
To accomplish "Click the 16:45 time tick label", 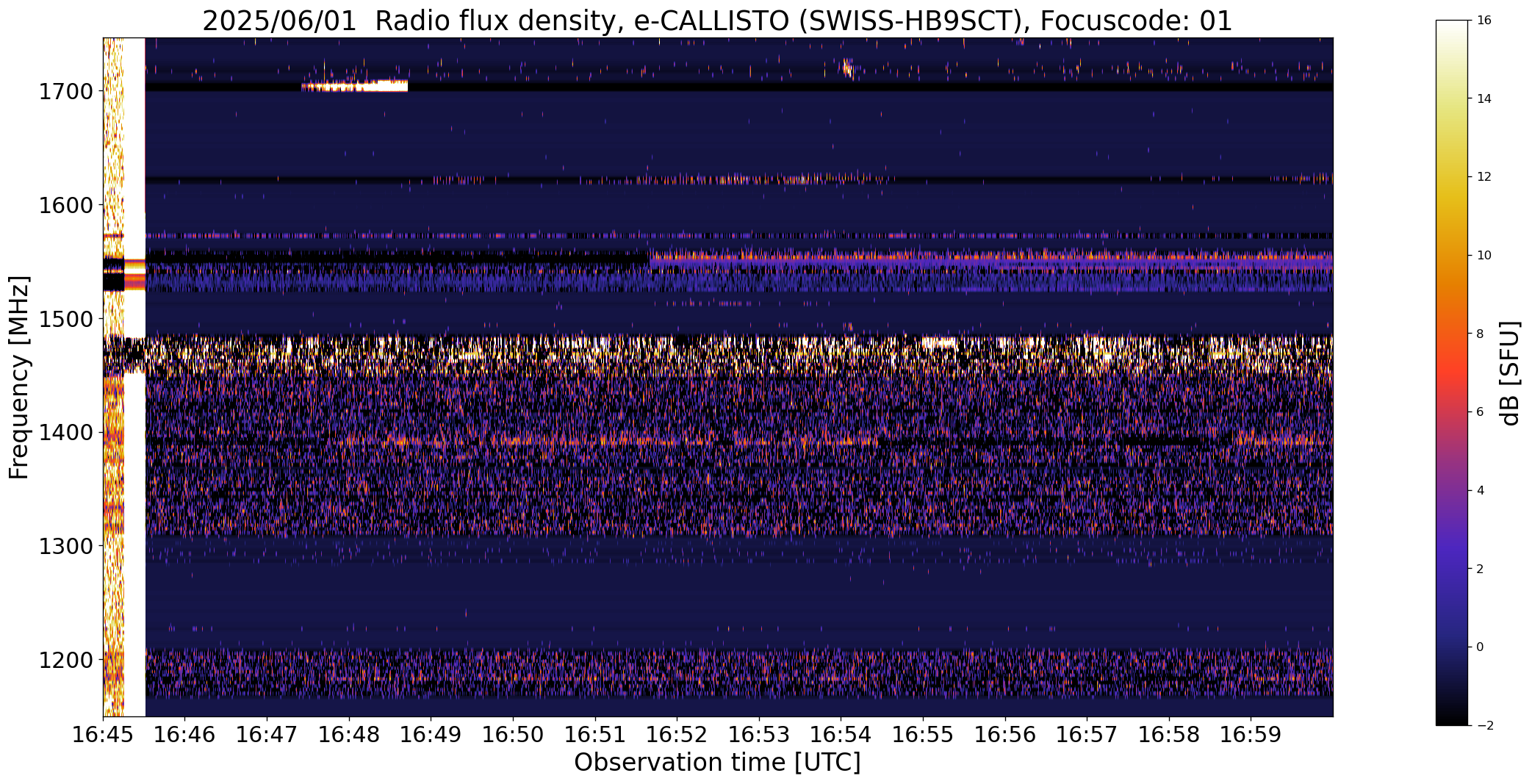I will click(x=103, y=735).
